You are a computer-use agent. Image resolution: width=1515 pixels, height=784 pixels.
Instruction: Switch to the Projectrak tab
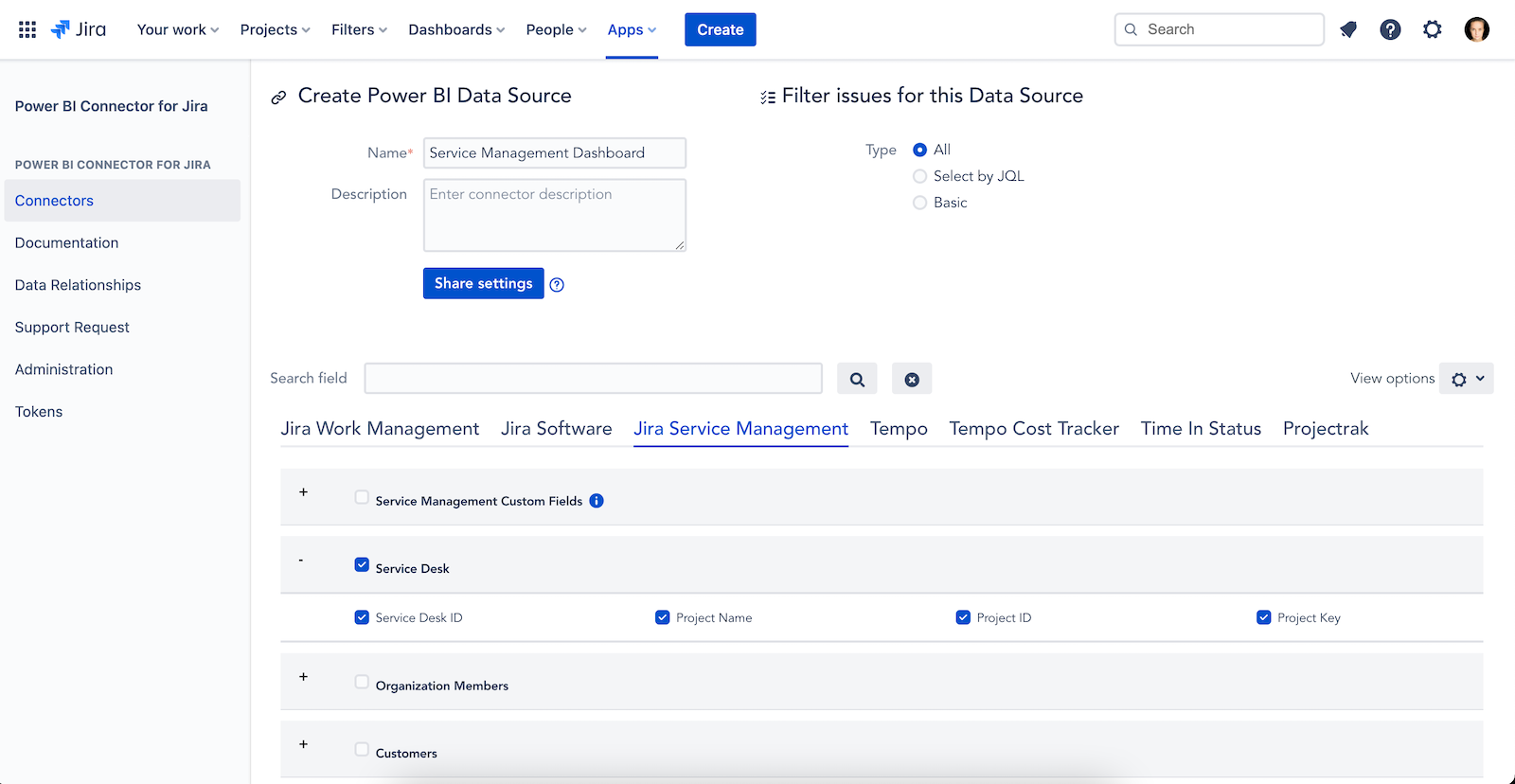tap(1326, 429)
